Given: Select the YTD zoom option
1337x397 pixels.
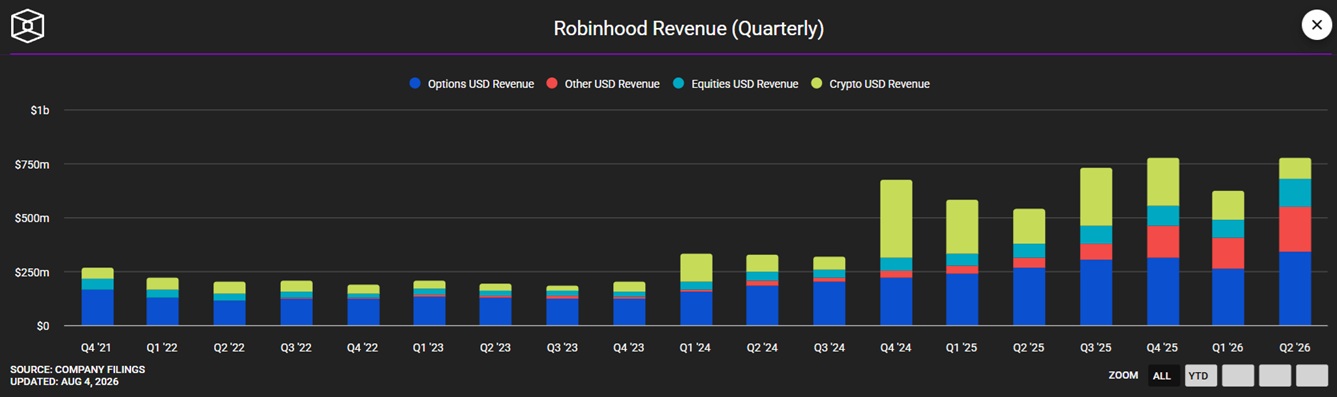Looking at the screenshot, I should (x=1201, y=376).
